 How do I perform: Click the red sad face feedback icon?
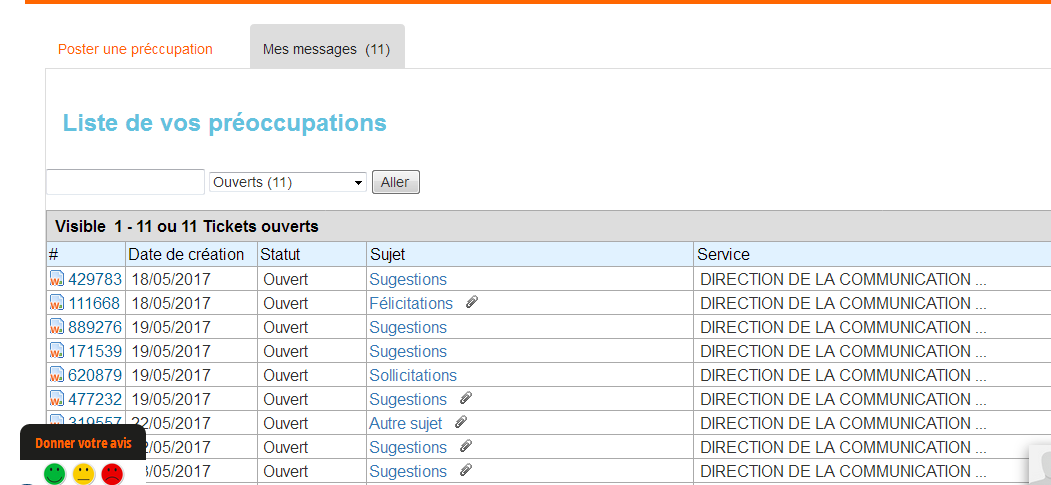point(112,473)
